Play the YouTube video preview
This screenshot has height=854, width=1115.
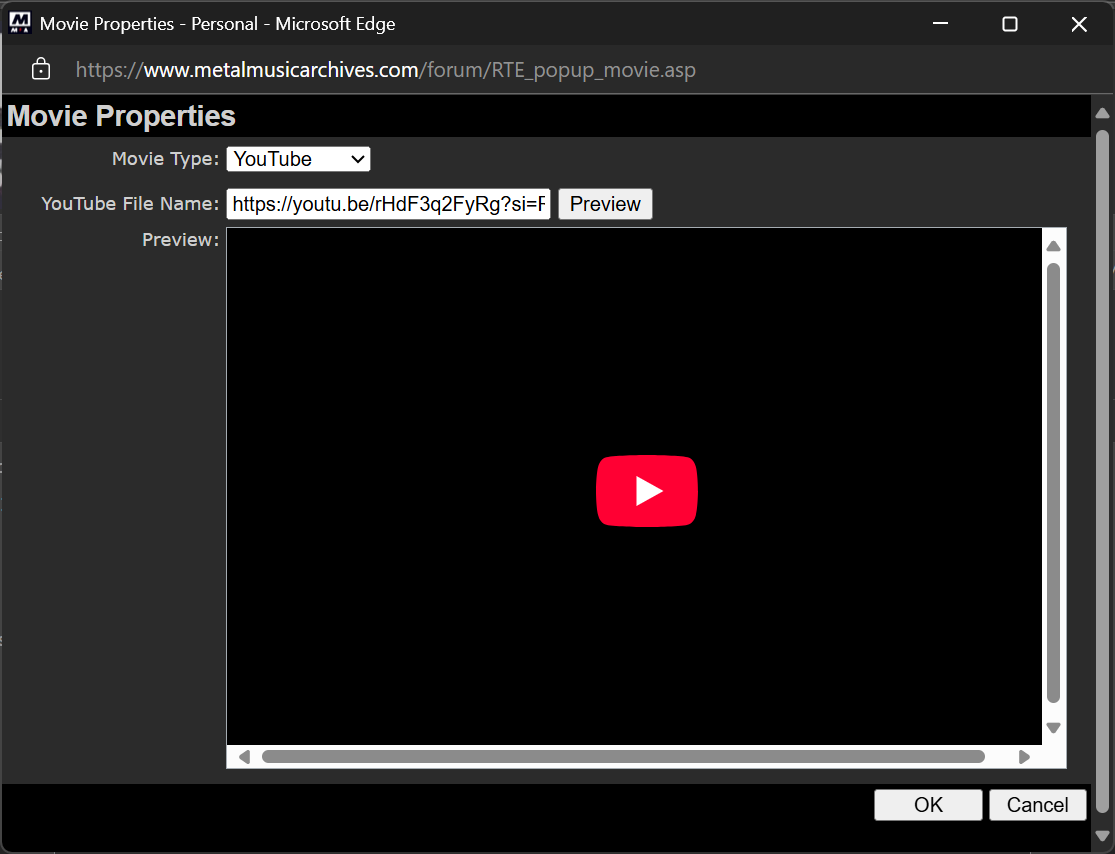pos(646,491)
